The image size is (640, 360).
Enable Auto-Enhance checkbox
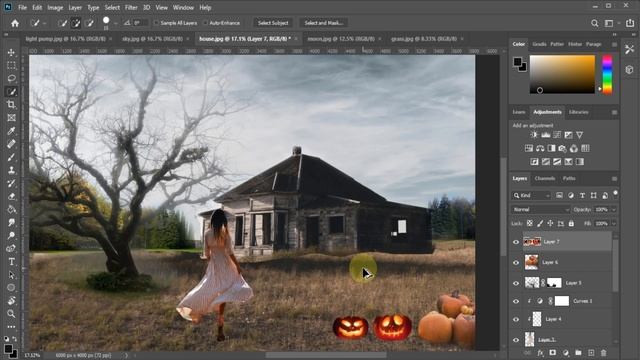(205, 23)
